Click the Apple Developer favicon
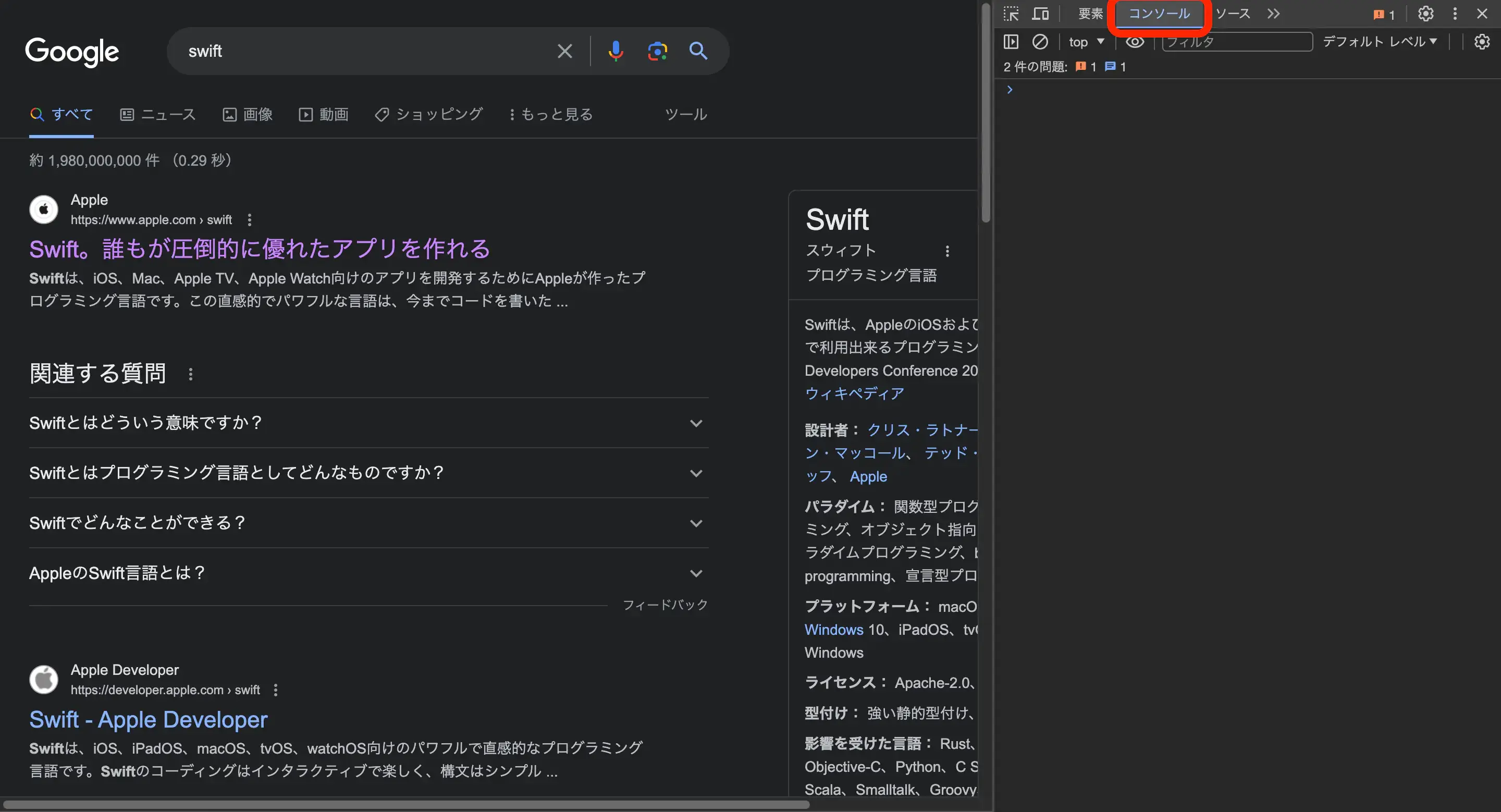Viewport: 1501px width, 812px height. (x=44, y=679)
